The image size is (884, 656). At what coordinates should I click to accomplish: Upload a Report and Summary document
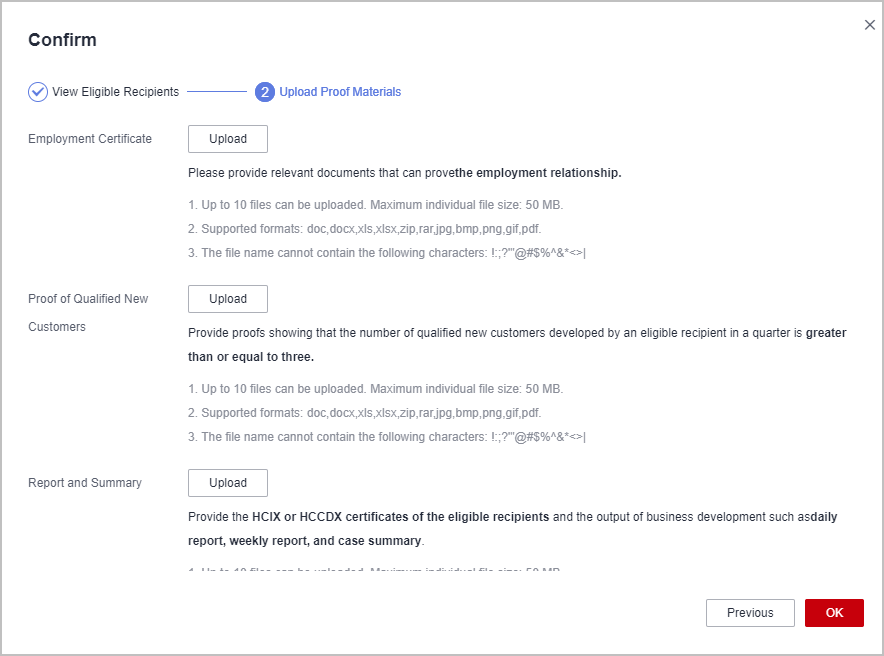pyautogui.click(x=228, y=483)
